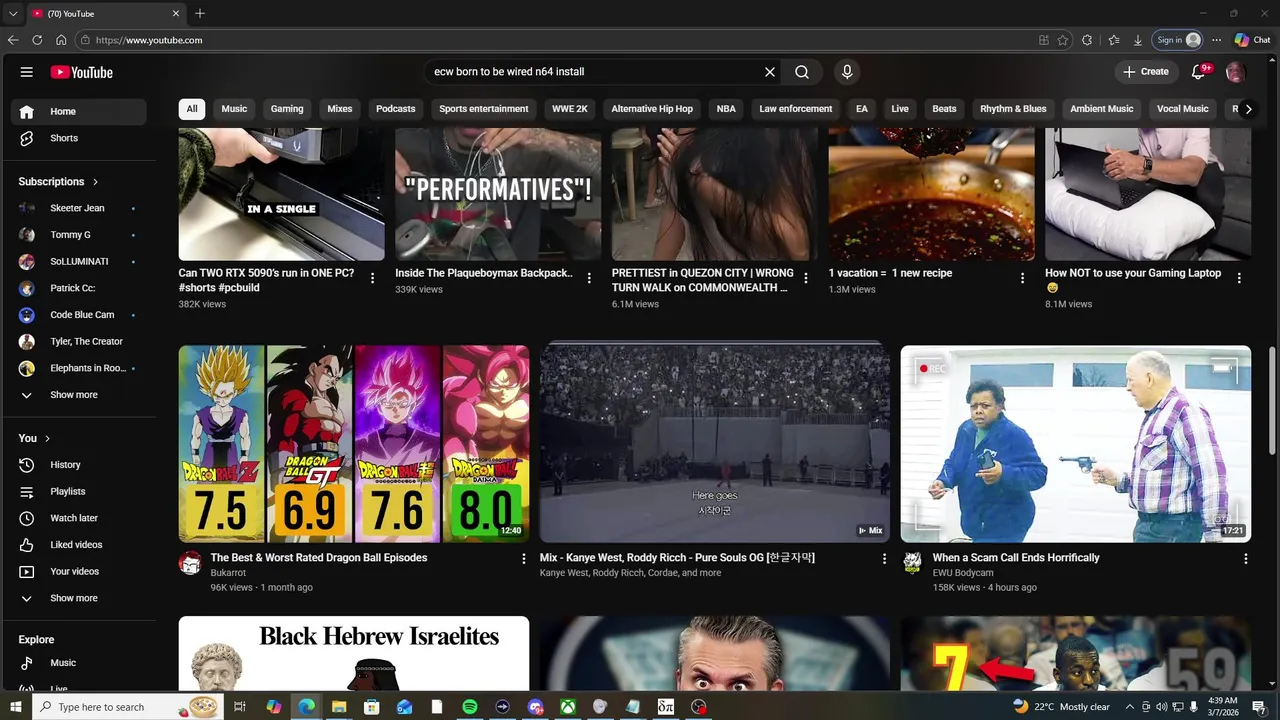
Task: Open options for Best & Worst Rated Dragon Ball
Action: 523,559
